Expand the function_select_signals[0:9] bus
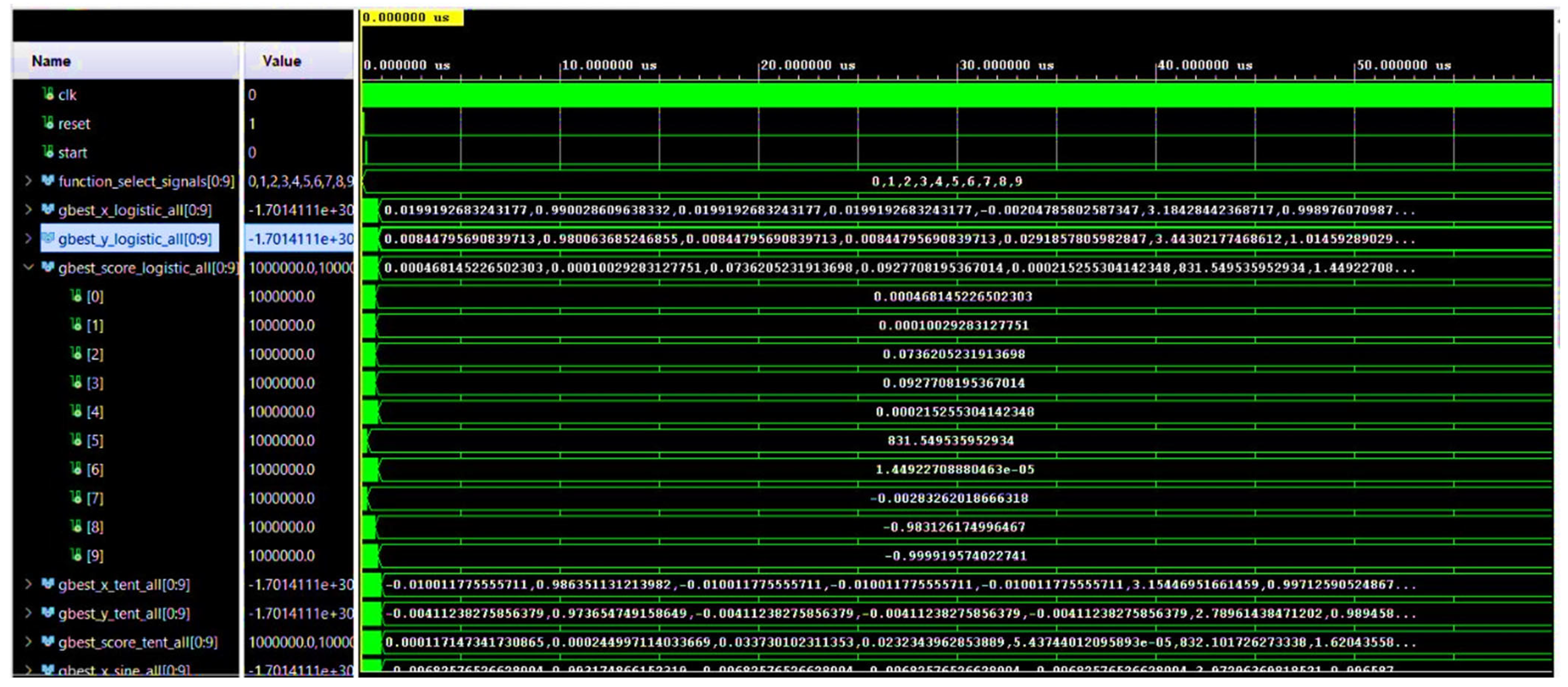1568x687 pixels. [x=28, y=181]
